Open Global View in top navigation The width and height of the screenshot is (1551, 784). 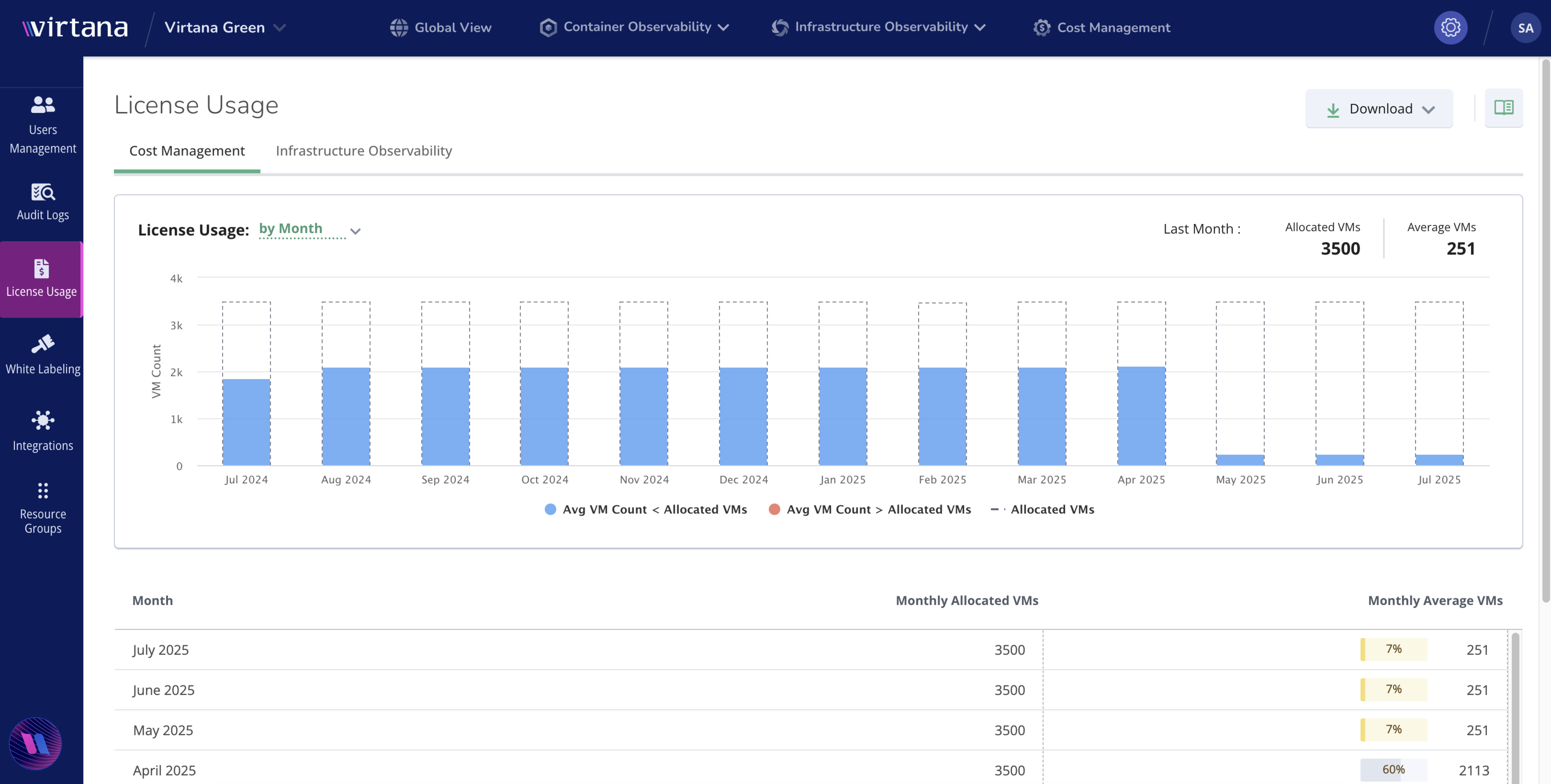[441, 28]
